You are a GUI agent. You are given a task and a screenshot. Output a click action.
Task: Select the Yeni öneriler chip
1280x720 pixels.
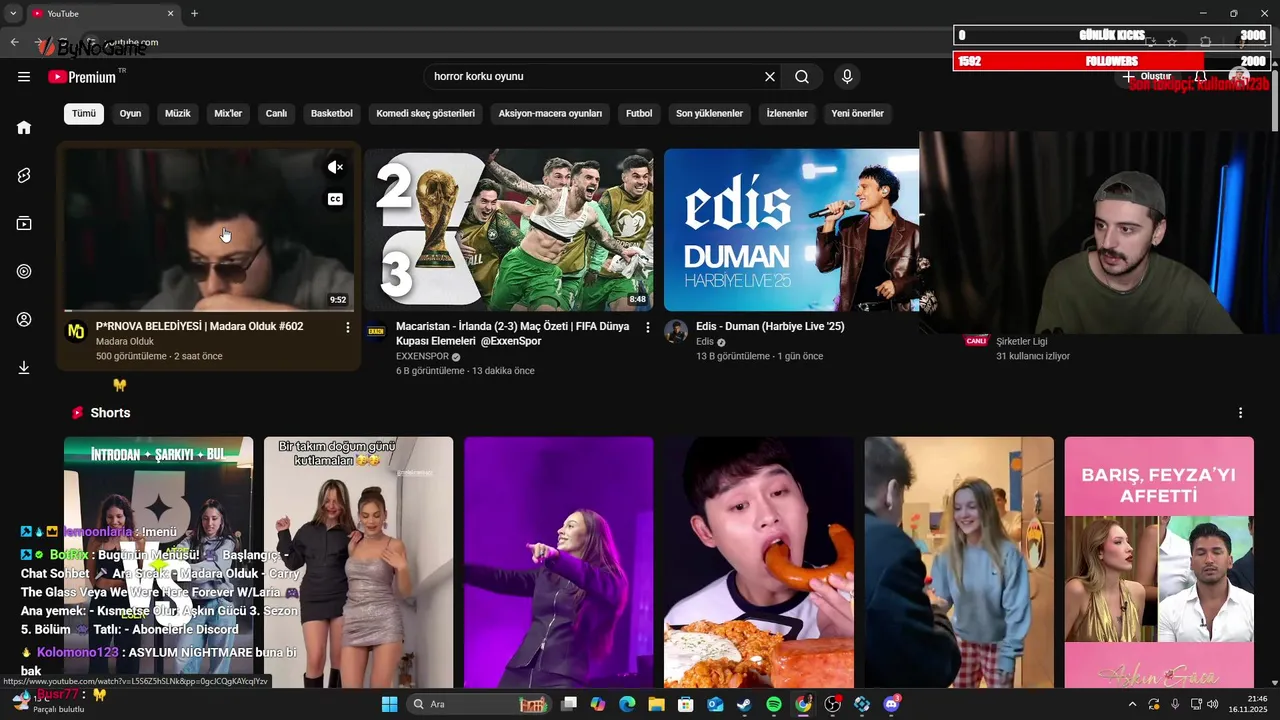(857, 113)
